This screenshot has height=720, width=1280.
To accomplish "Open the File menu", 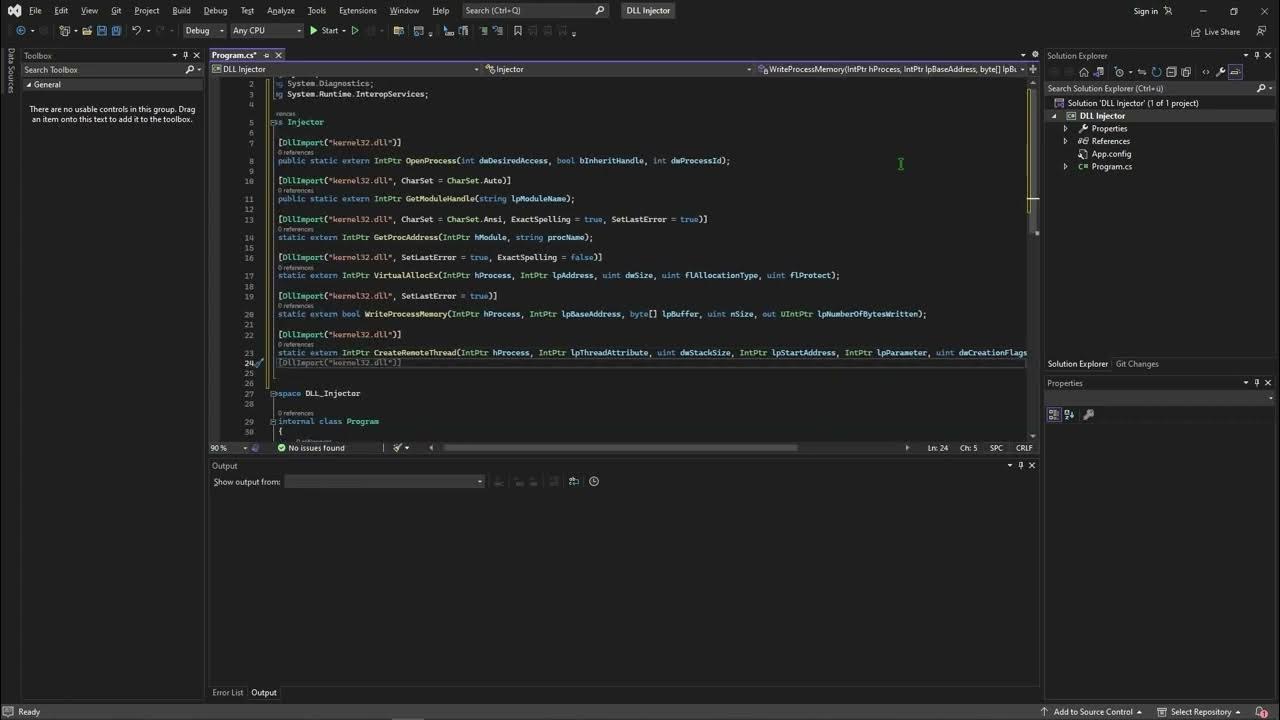I will (35, 10).
